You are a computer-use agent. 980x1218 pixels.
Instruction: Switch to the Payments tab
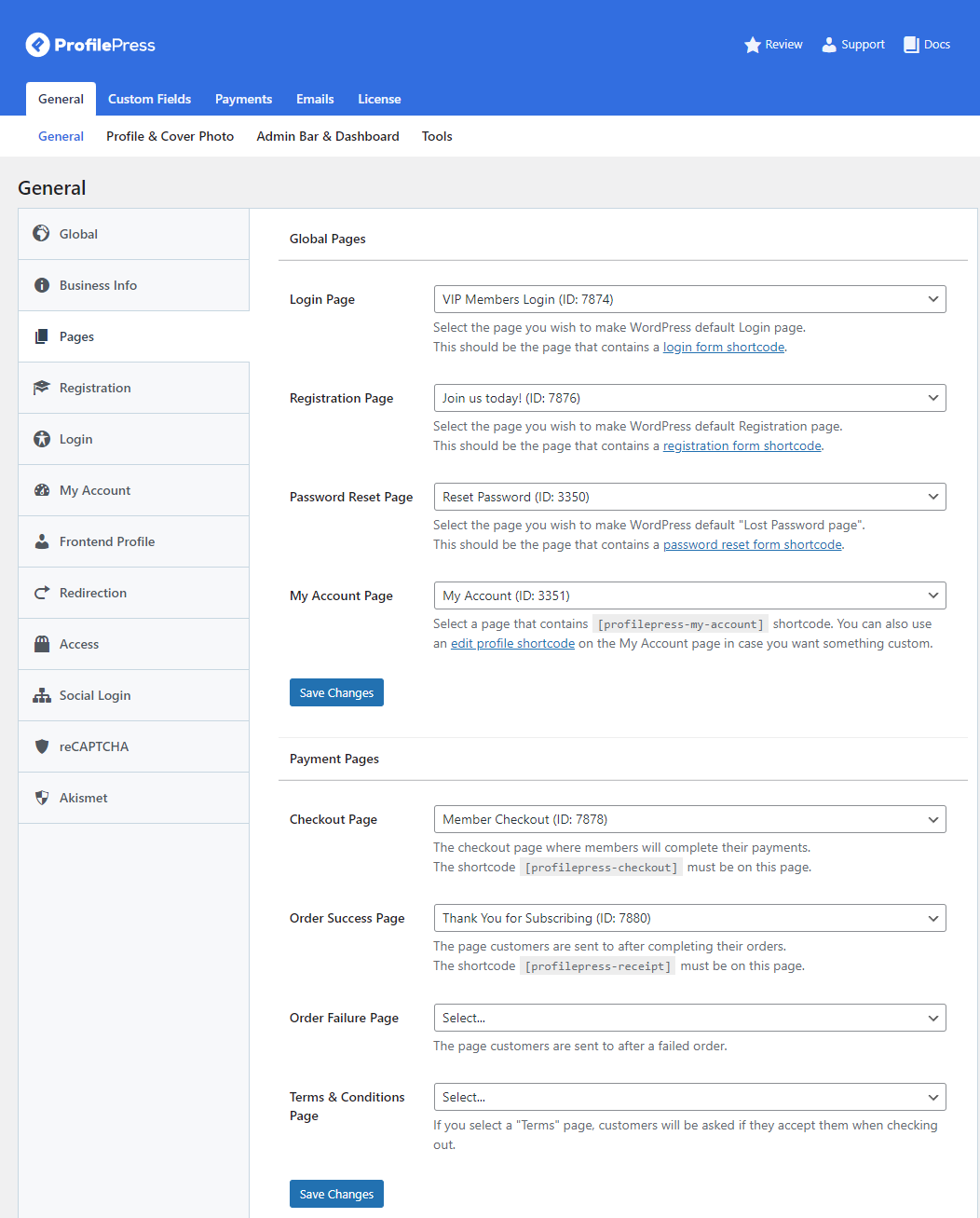(243, 99)
